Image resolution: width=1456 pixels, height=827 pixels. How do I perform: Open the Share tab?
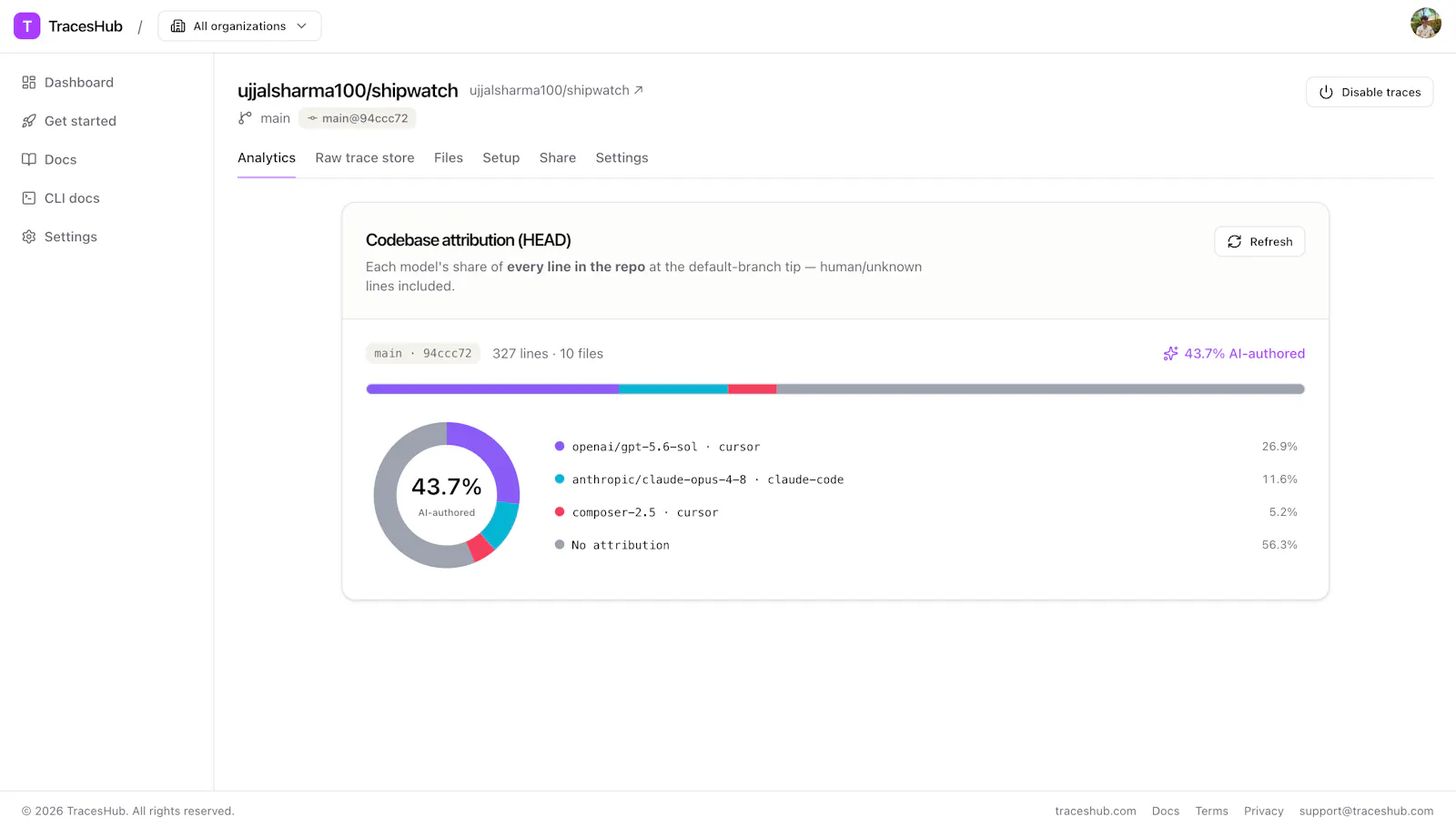tap(558, 158)
